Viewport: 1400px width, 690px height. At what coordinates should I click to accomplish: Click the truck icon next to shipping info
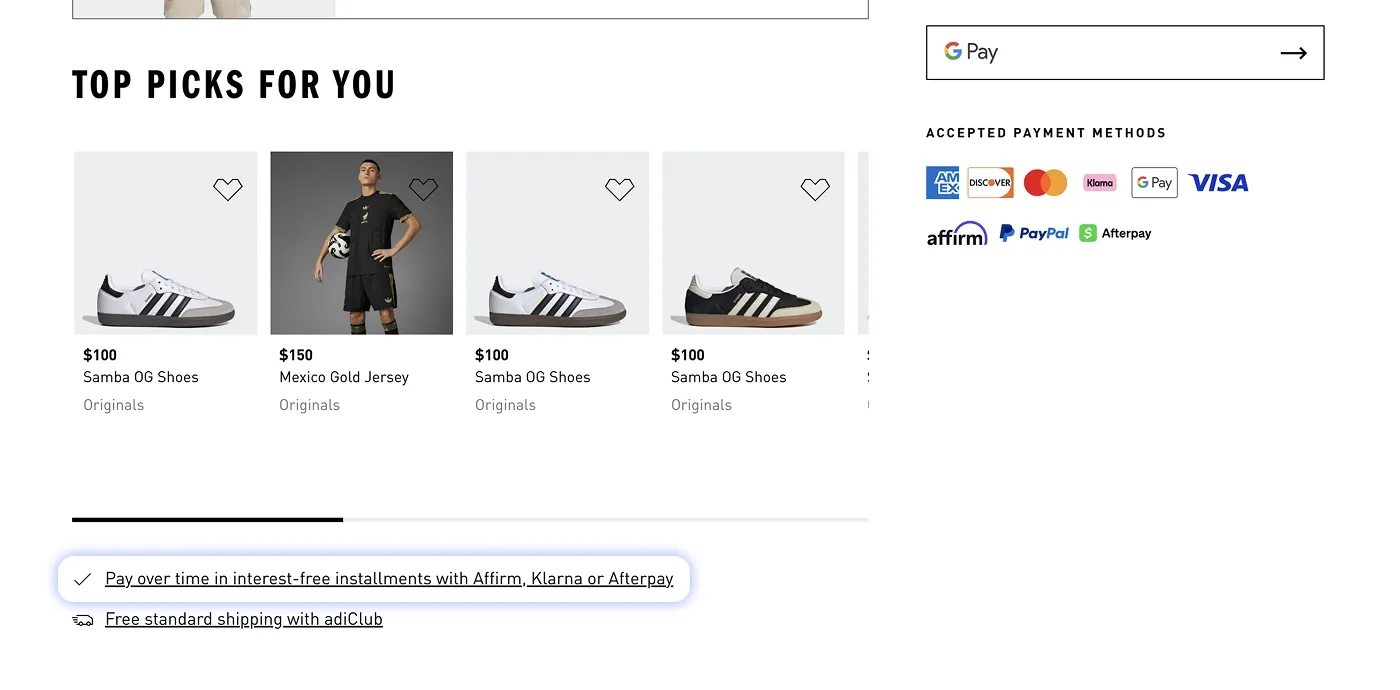[x=82, y=619]
